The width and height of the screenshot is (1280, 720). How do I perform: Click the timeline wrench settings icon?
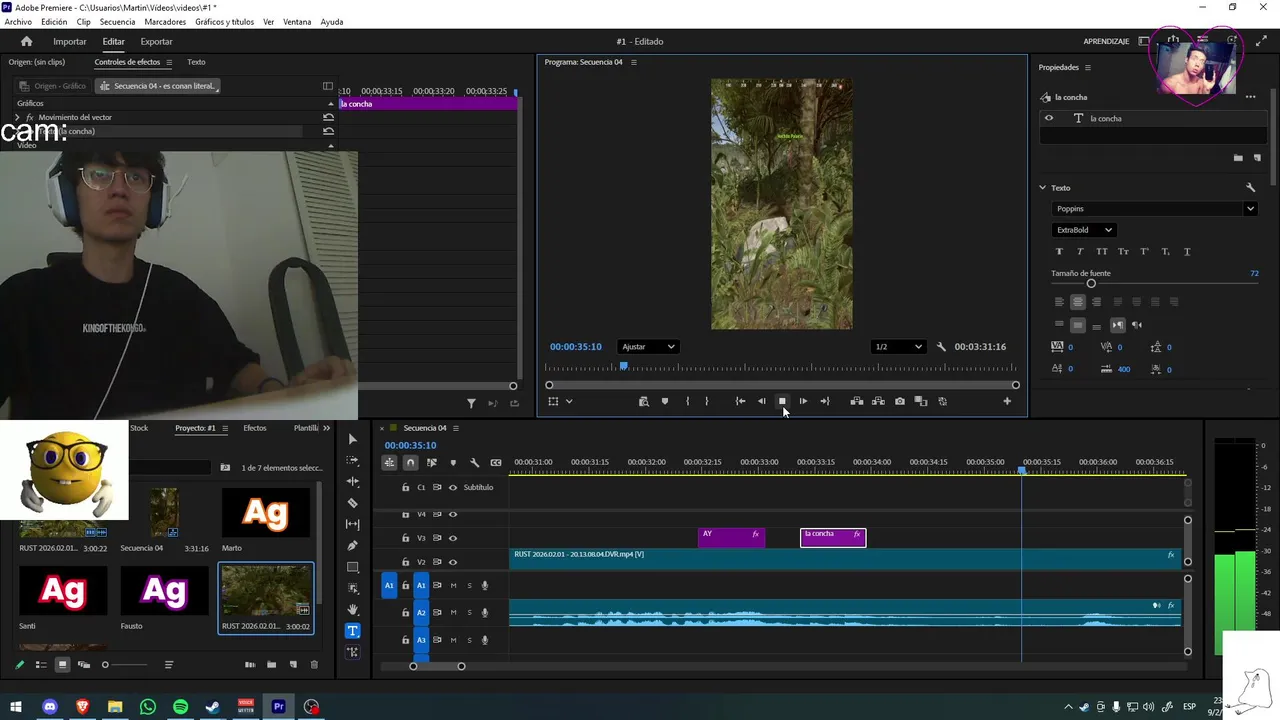click(x=474, y=462)
